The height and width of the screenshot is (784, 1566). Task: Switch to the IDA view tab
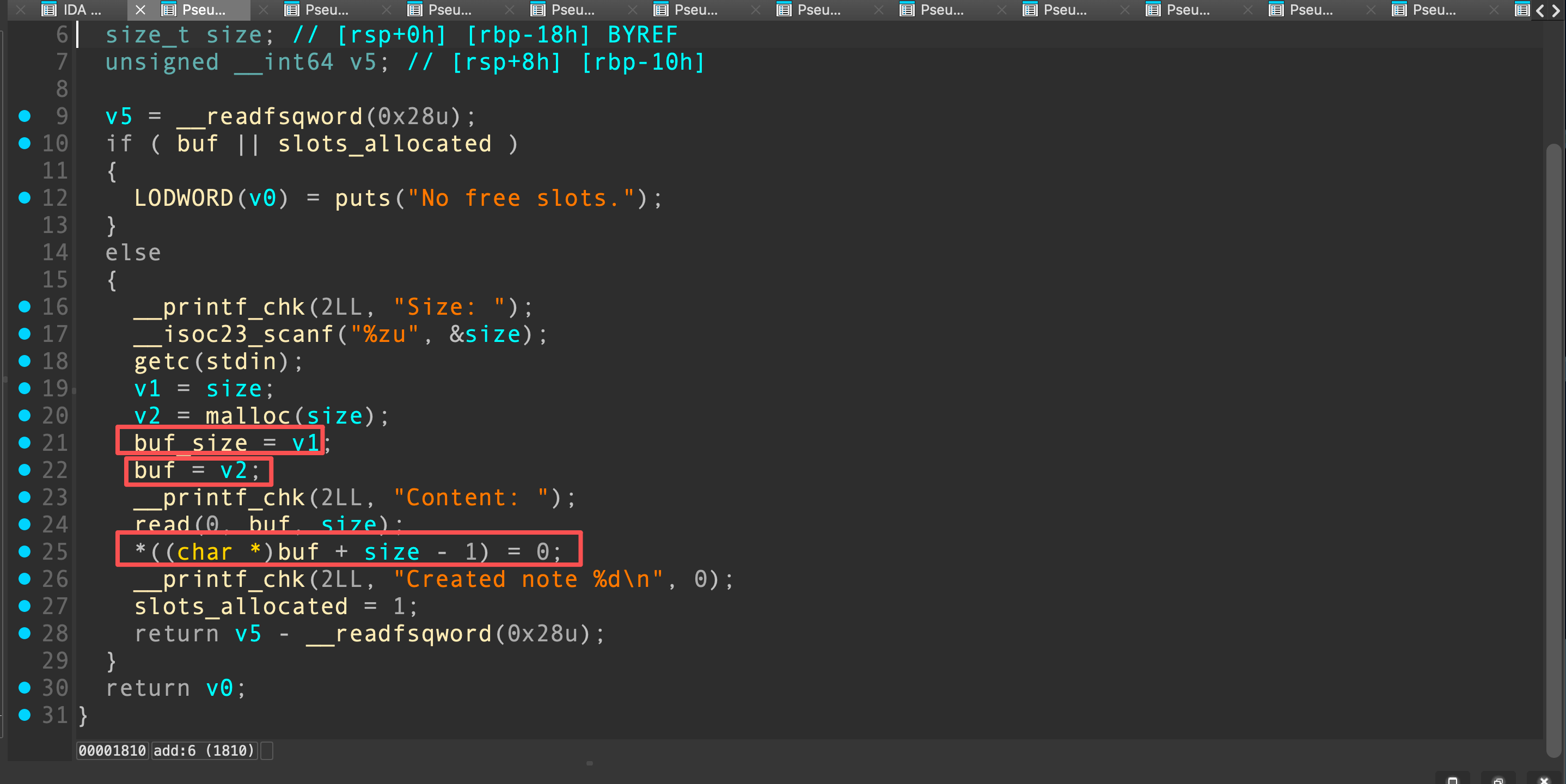click(x=82, y=10)
